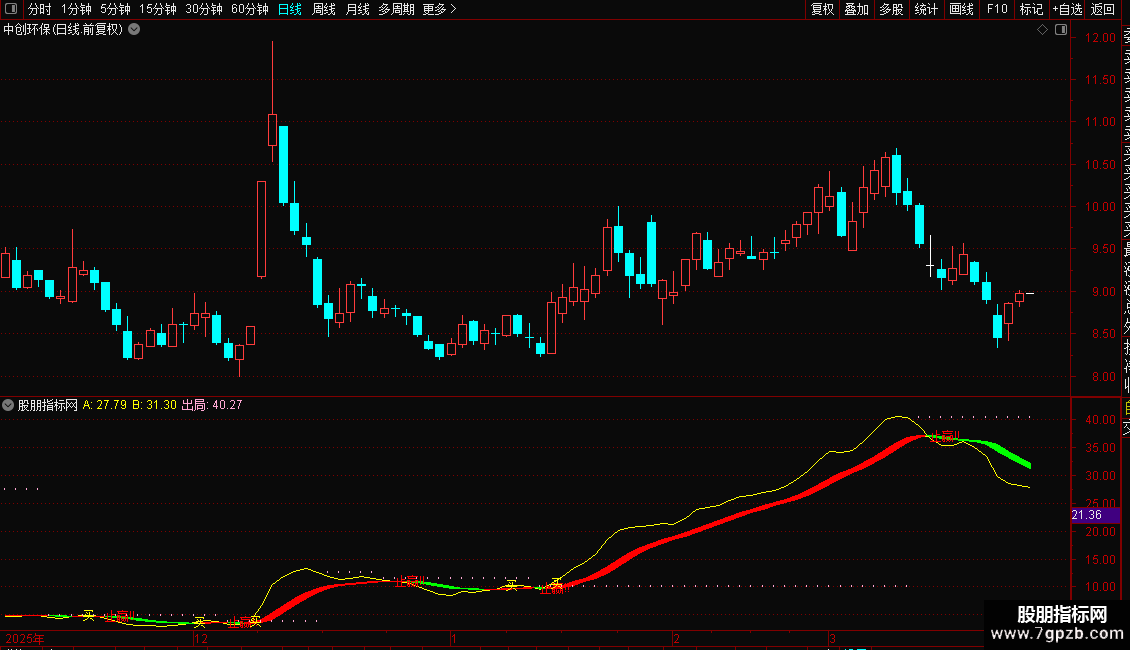Click the 2025年 date marker on timeline

(25, 638)
